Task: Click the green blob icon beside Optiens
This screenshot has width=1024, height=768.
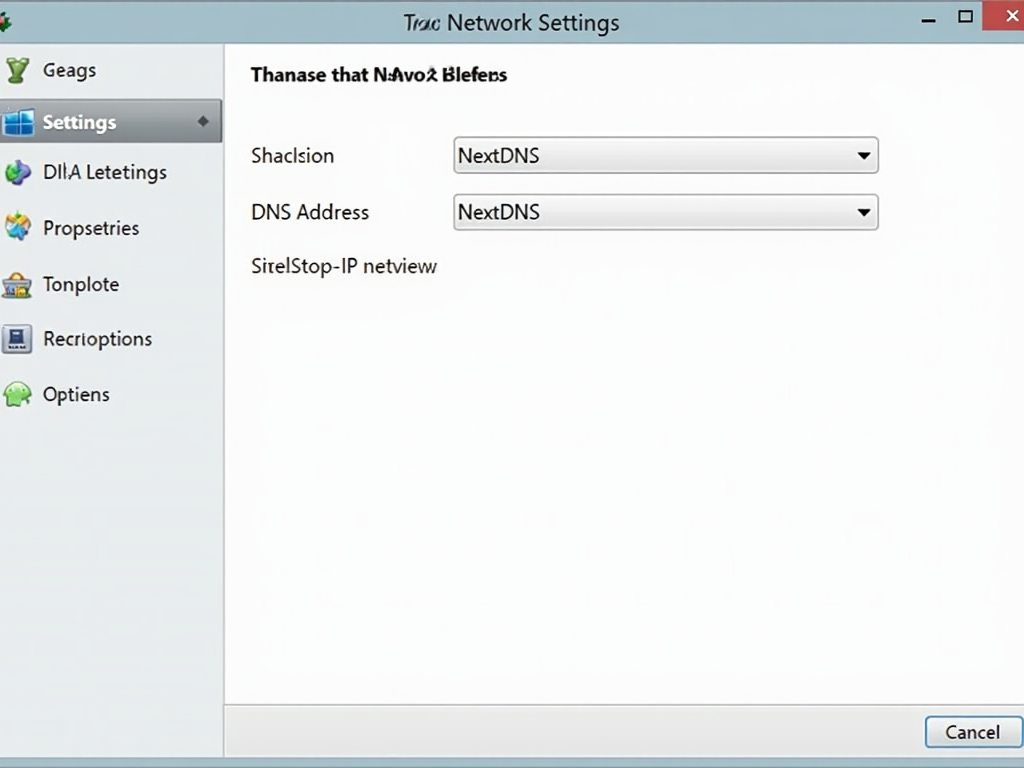Action: [x=17, y=394]
